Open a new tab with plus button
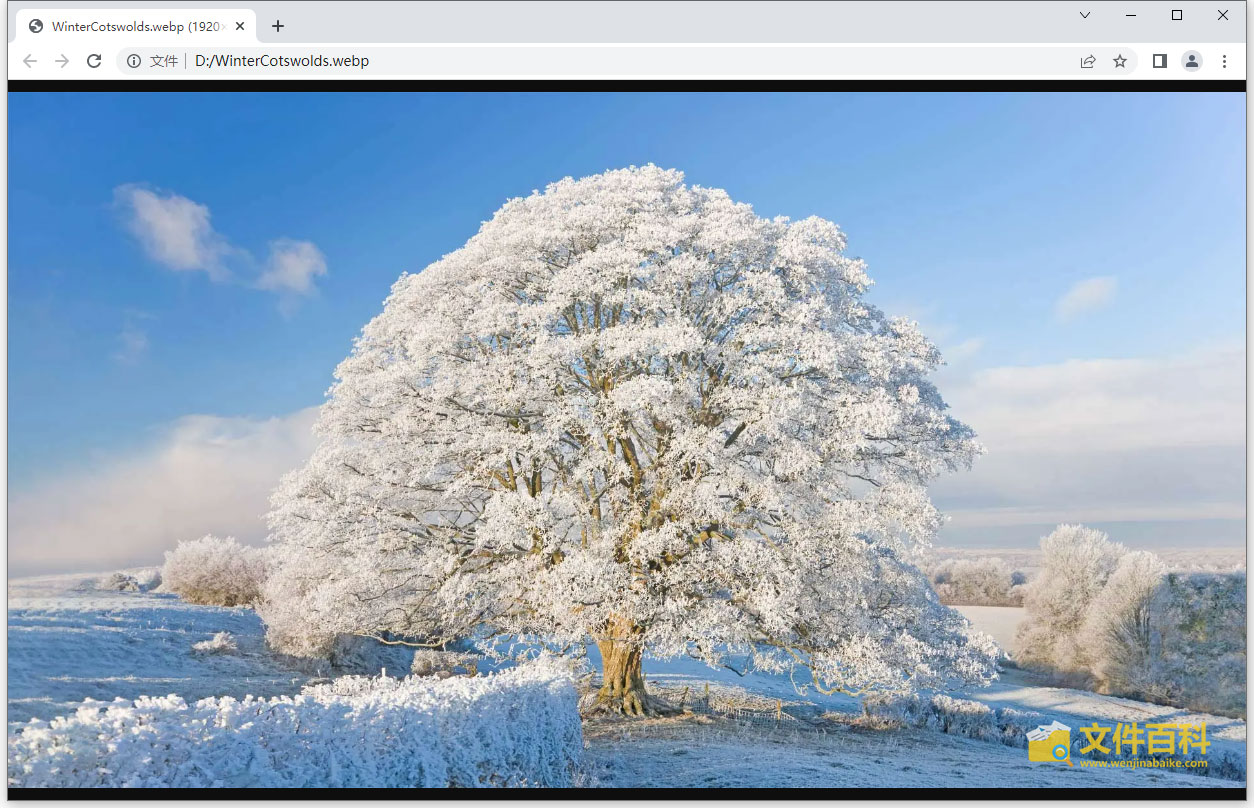Viewport: 1254px width, 808px height. tap(278, 26)
